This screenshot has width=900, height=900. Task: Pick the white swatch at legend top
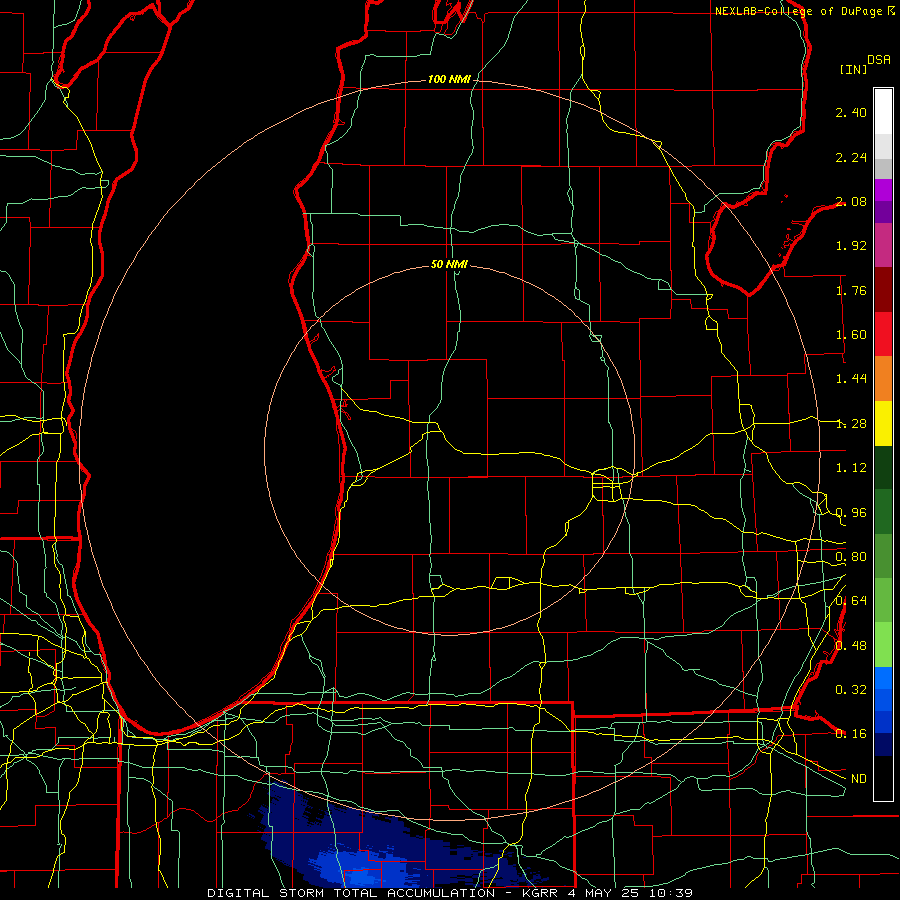click(x=883, y=112)
